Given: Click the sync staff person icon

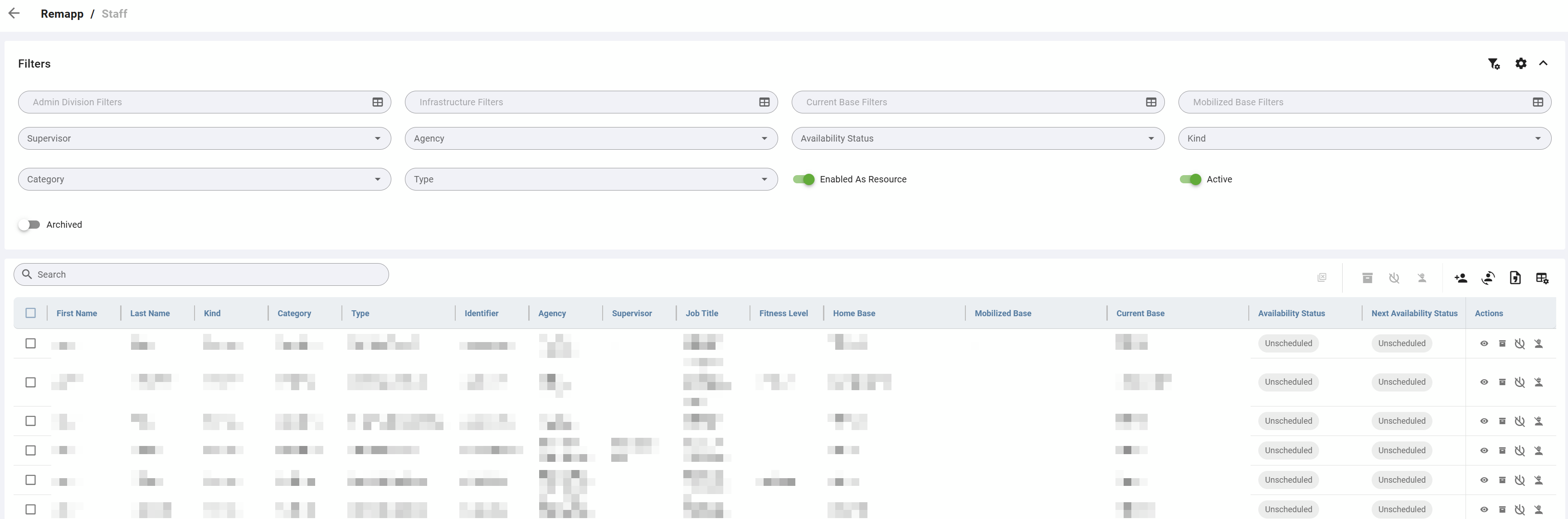Looking at the screenshot, I should pyautogui.click(x=1488, y=278).
